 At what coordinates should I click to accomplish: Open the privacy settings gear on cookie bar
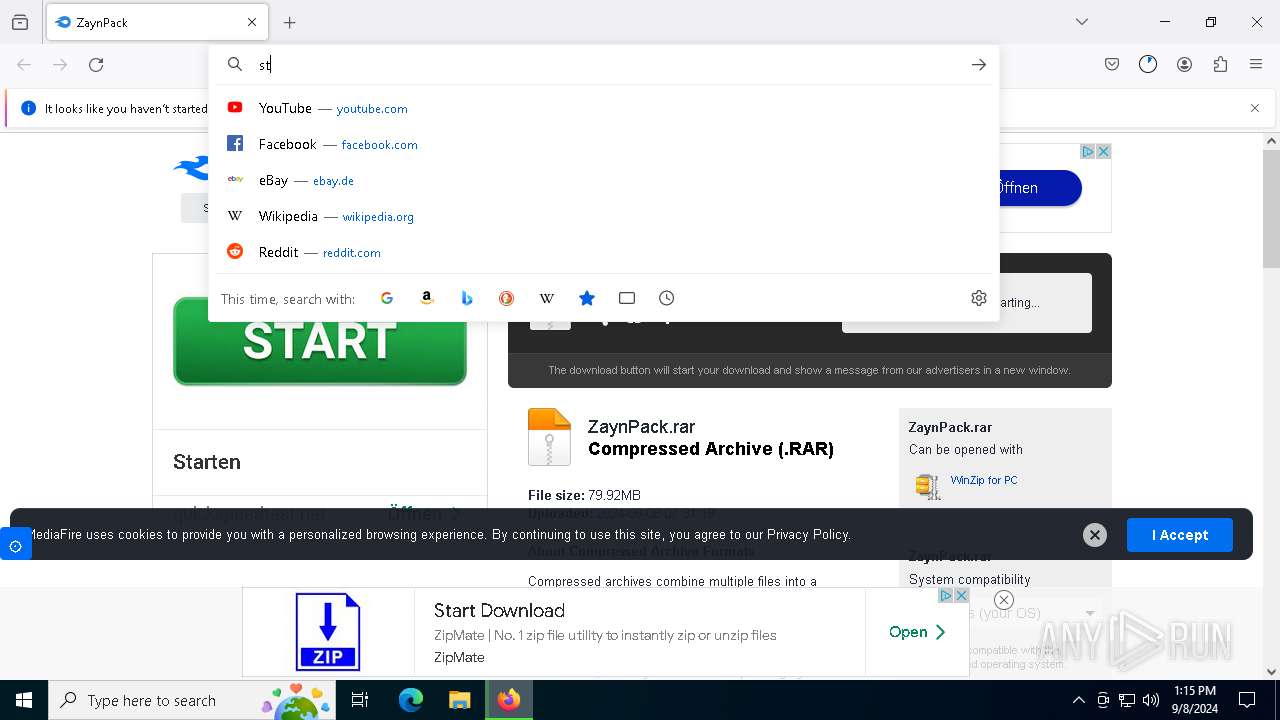pyautogui.click(x=16, y=546)
